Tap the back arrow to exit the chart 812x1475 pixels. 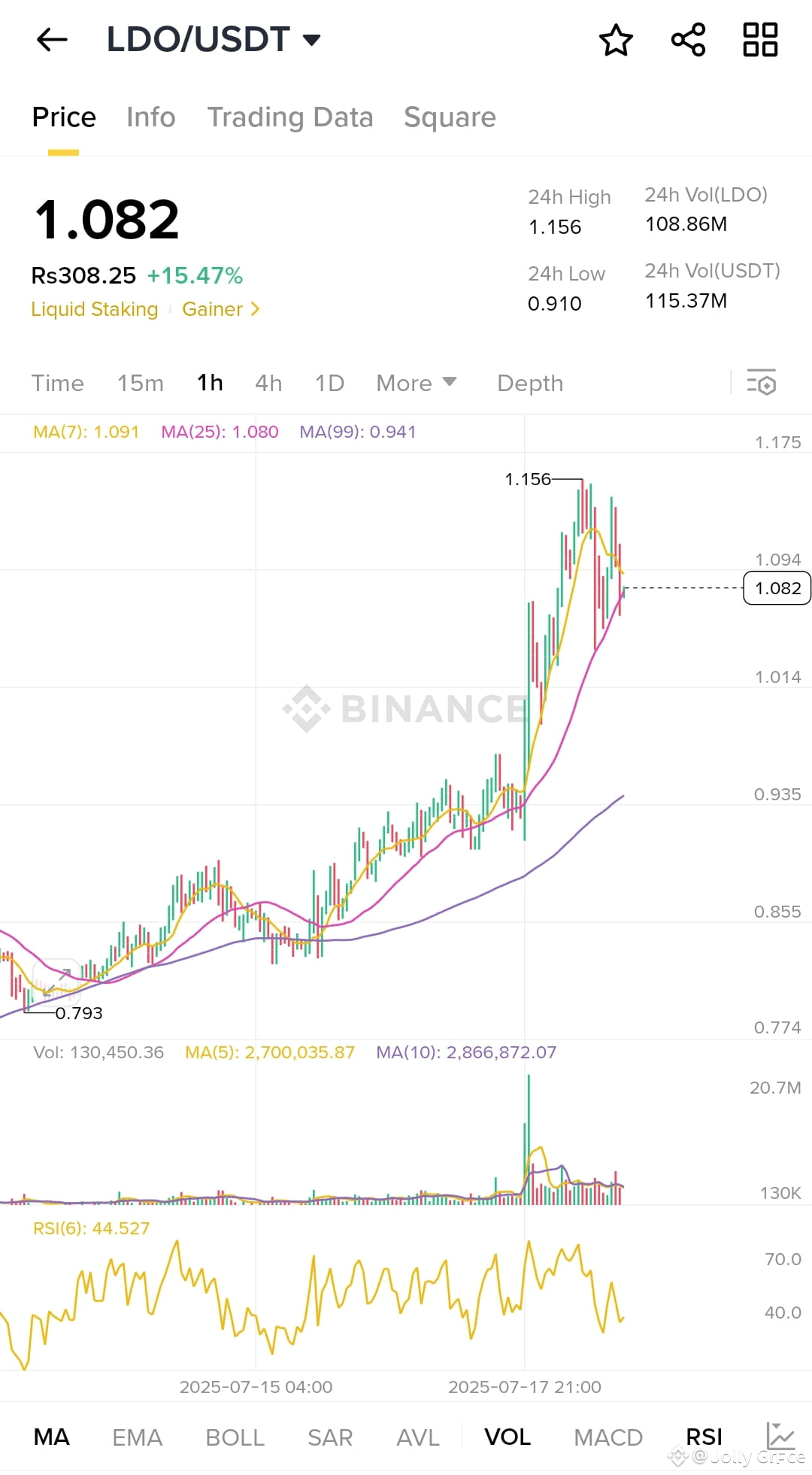(x=50, y=41)
